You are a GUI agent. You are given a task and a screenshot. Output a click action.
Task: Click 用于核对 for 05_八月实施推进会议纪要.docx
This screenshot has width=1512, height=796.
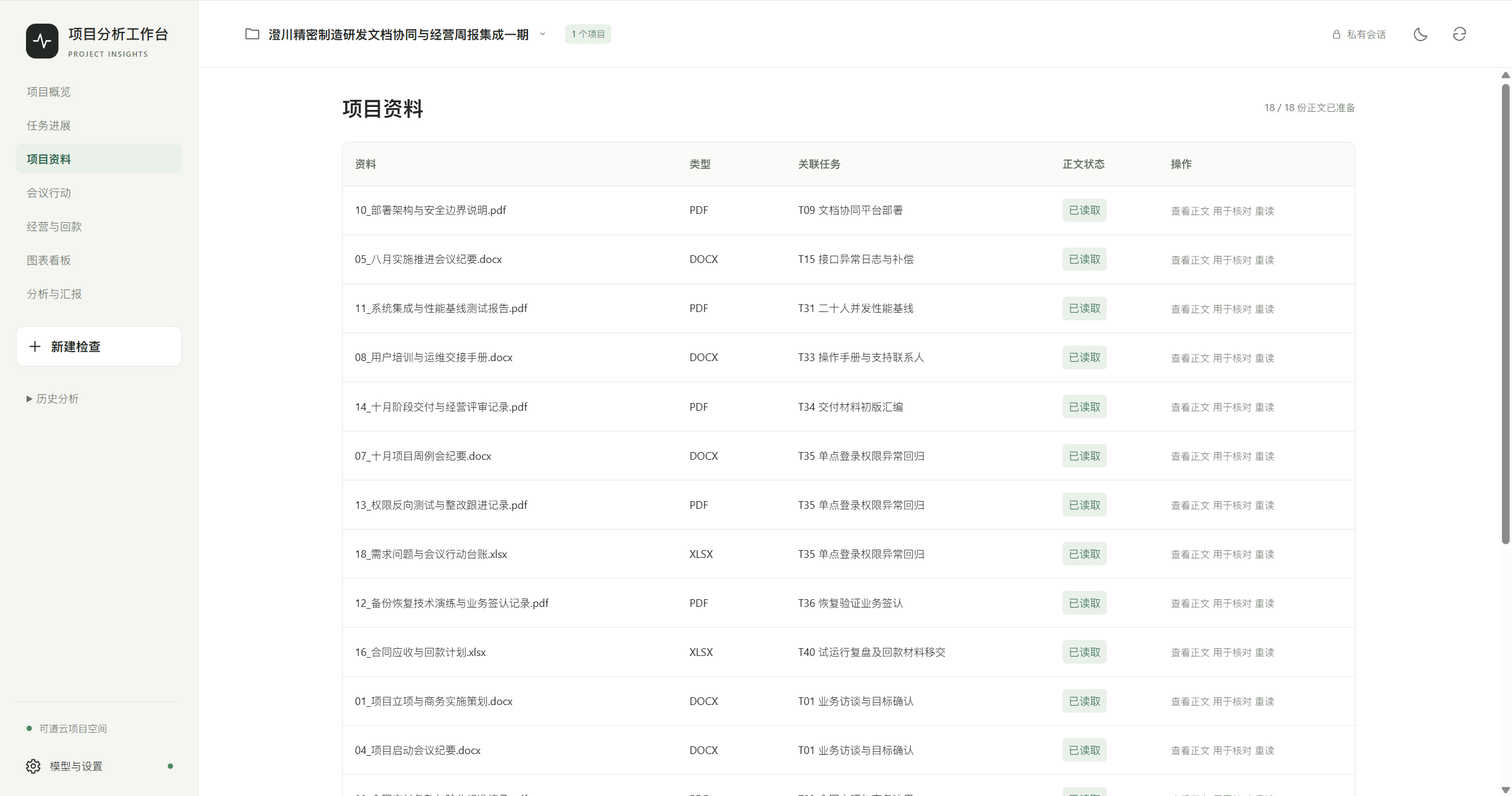(1232, 260)
